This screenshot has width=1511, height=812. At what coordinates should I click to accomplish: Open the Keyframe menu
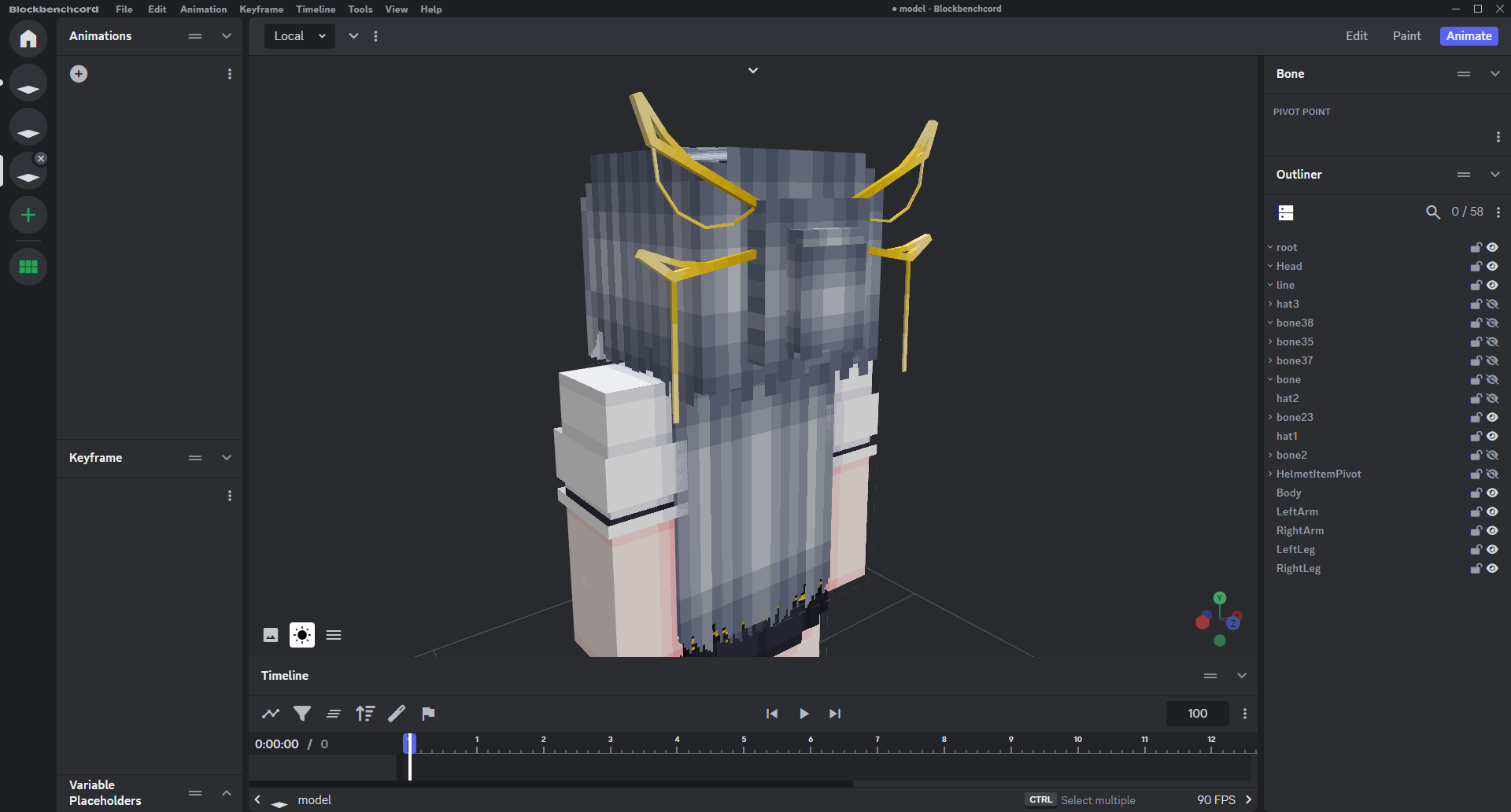[261, 9]
